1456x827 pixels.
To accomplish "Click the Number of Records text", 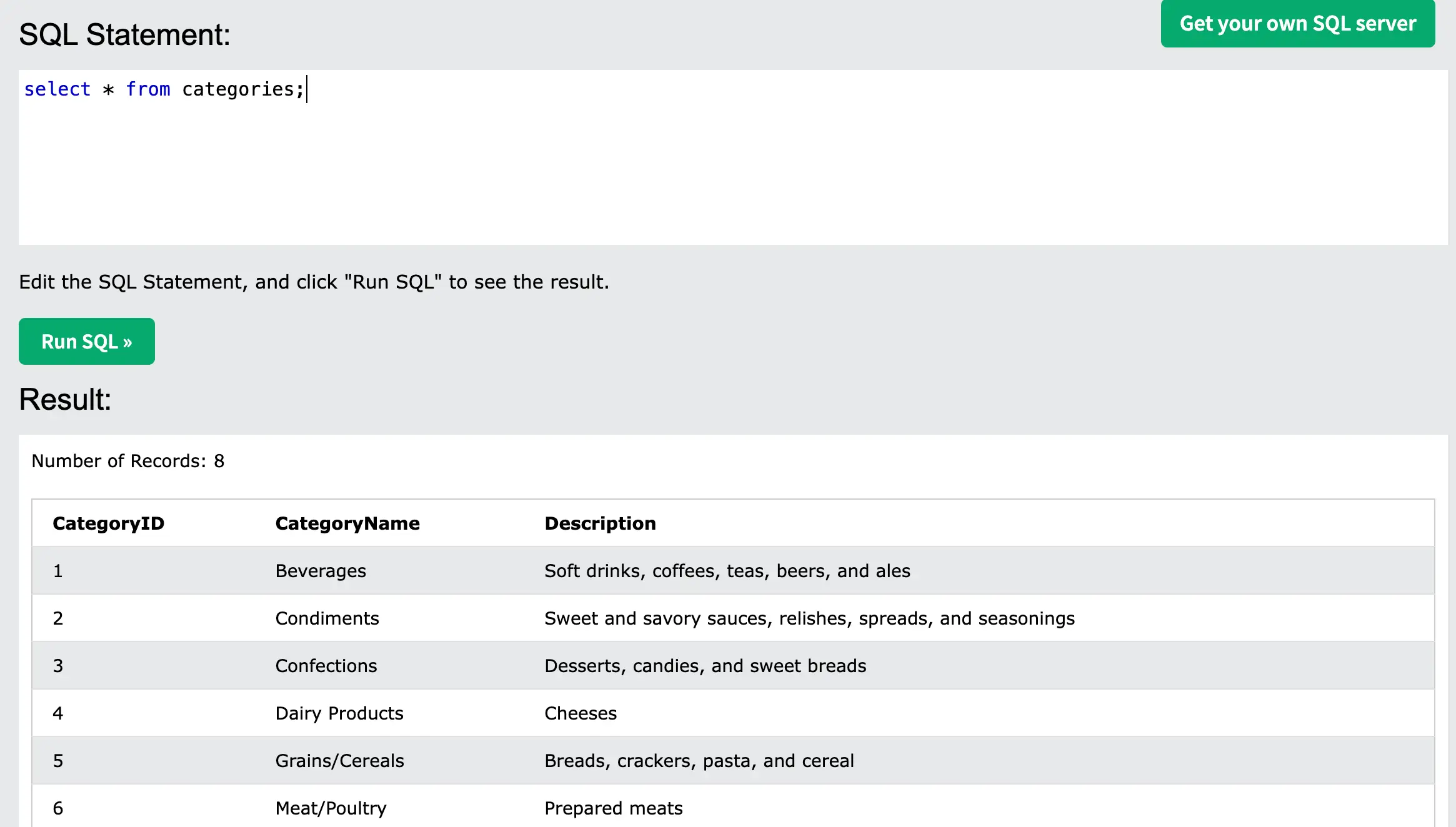I will pyautogui.click(x=127, y=461).
